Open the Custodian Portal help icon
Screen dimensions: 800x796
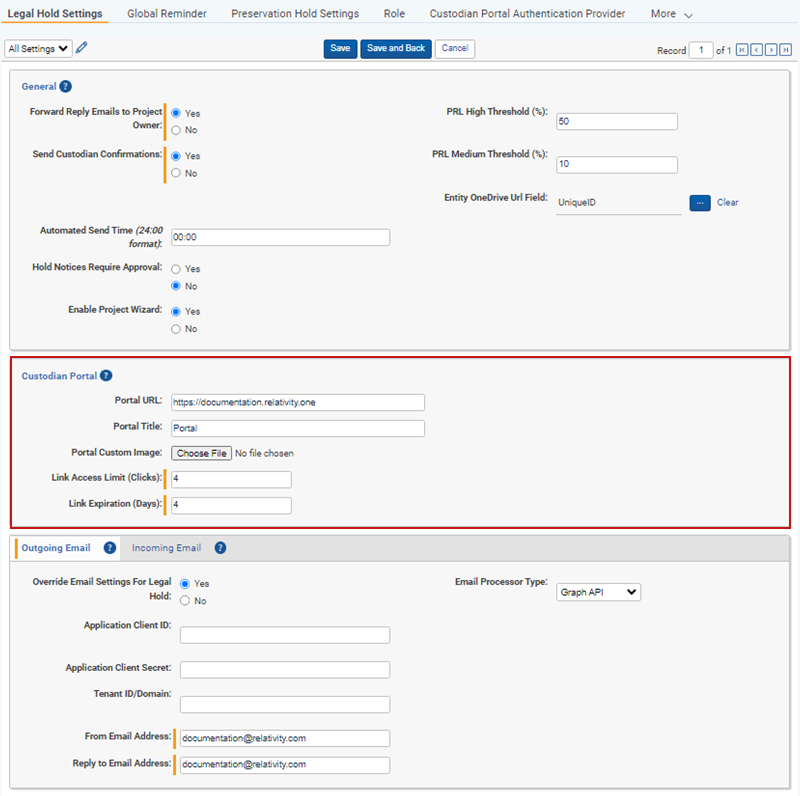pos(106,376)
